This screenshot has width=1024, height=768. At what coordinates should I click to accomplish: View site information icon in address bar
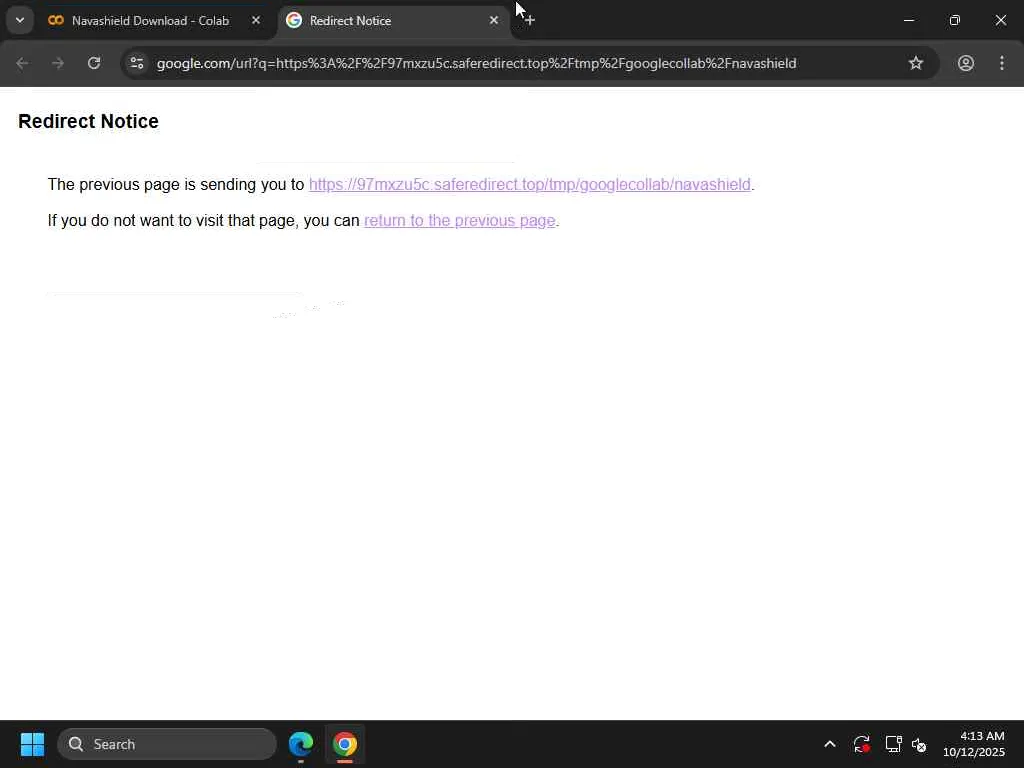point(136,63)
